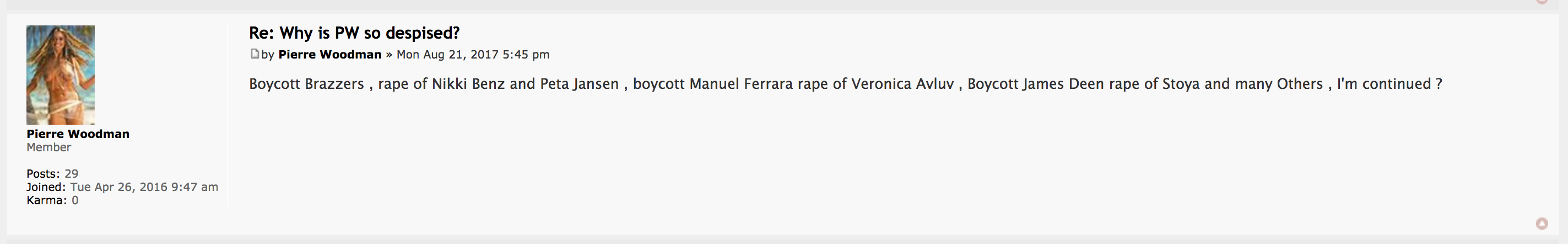Image resolution: width=1568 pixels, height=244 pixels.
Task: Open the poster's avatar image
Action: 60,75
